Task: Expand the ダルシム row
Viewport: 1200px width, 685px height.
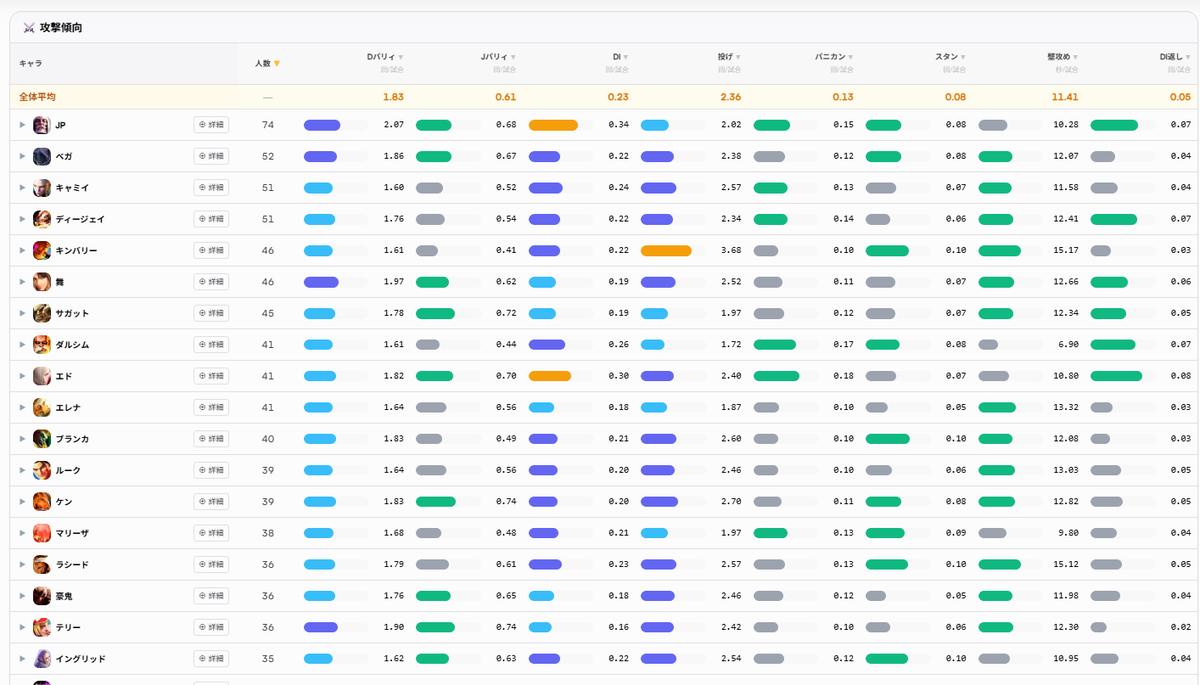Action: [22, 345]
